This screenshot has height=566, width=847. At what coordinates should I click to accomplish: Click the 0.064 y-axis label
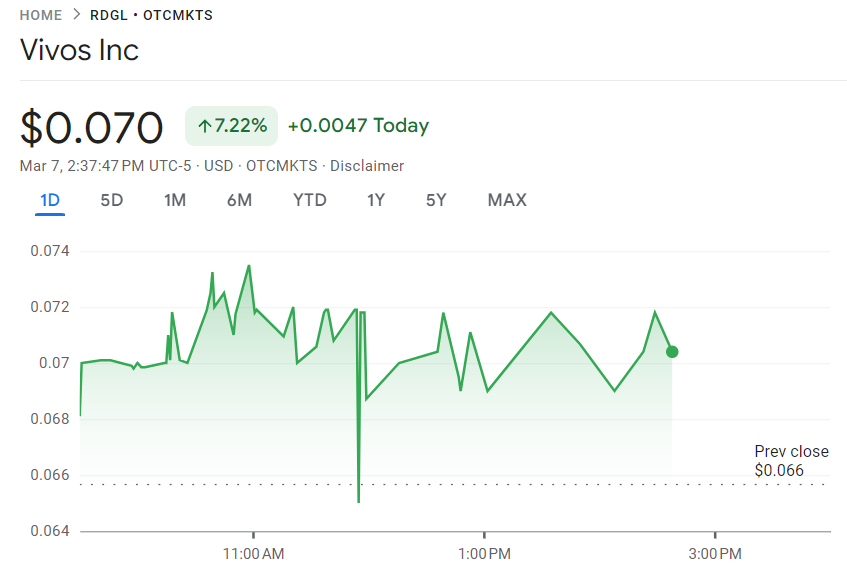click(x=50, y=531)
